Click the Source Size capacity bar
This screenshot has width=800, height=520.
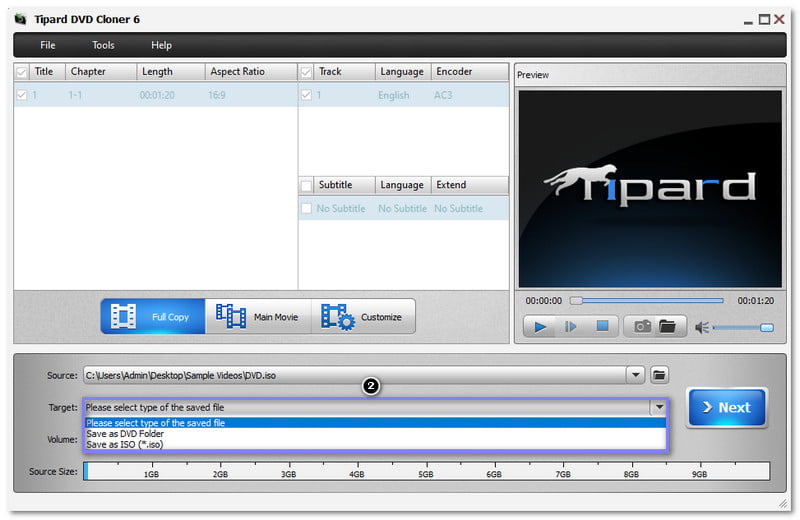[x=427, y=471]
